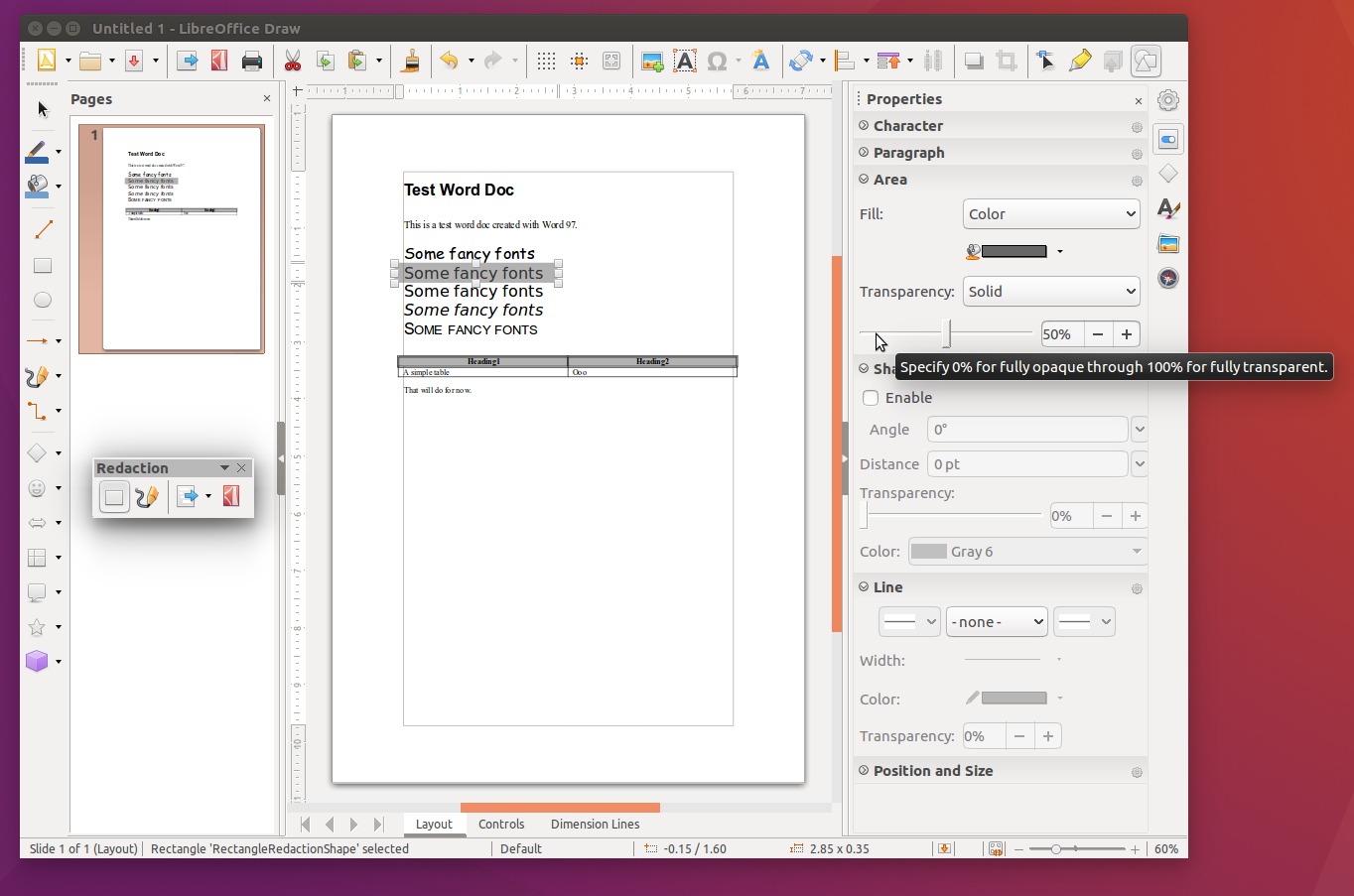Expand the shadow Angle dropdown

click(1139, 429)
